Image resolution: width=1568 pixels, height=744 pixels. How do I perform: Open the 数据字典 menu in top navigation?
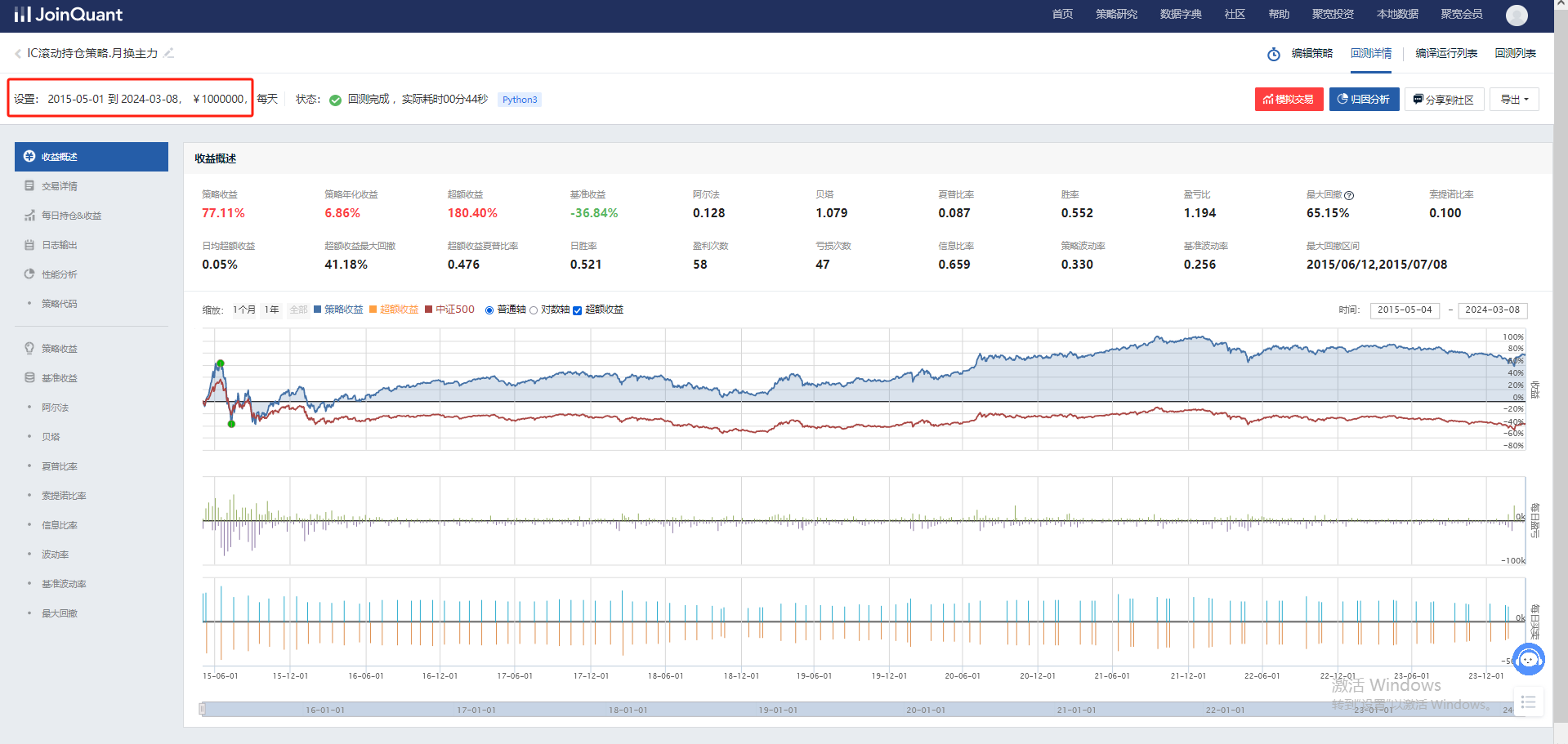1180,15
